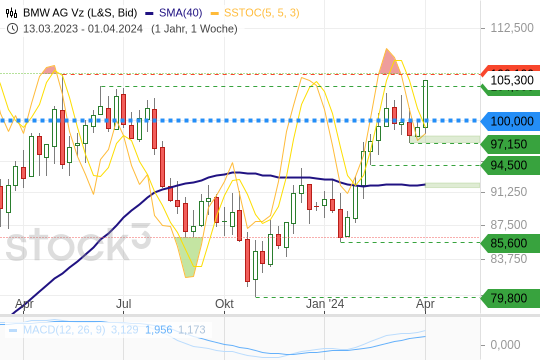
Task: Click the current price 105,300 label
Action: 511,80
